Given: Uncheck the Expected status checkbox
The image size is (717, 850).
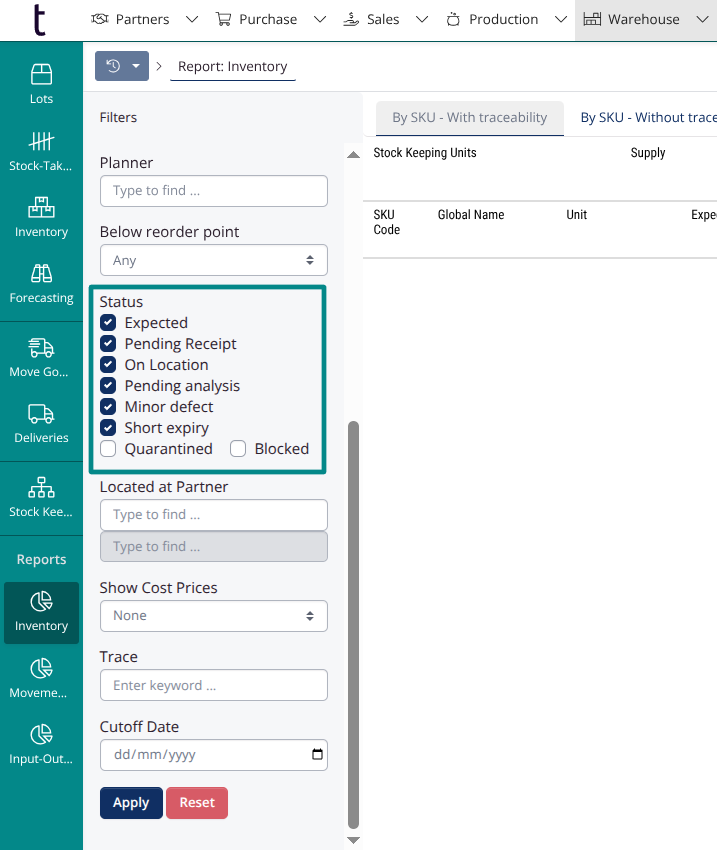Looking at the screenshot, I should coord(108,323).
